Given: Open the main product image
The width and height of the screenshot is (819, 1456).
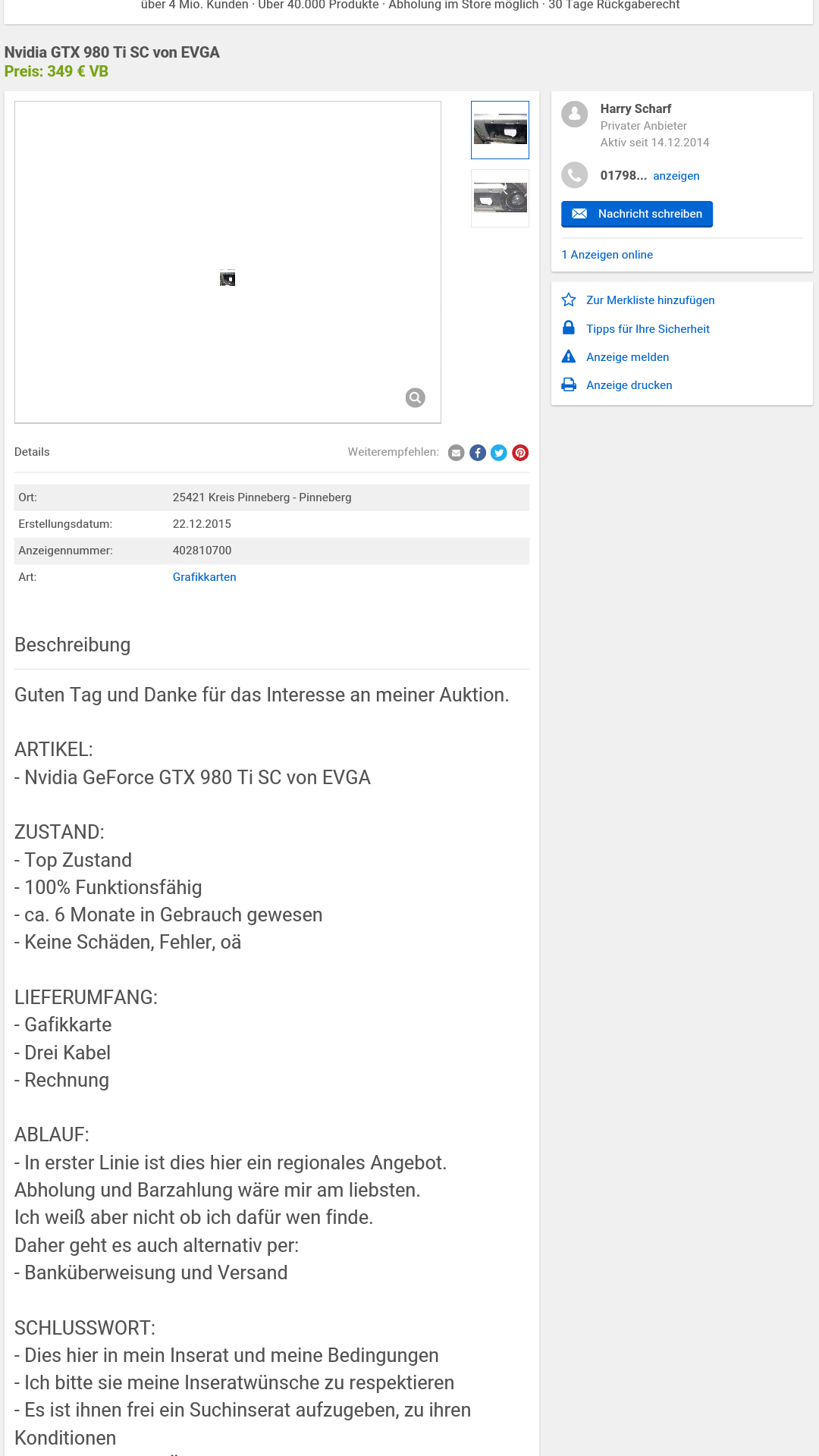Looking at the screenshot, I should 227,262.
